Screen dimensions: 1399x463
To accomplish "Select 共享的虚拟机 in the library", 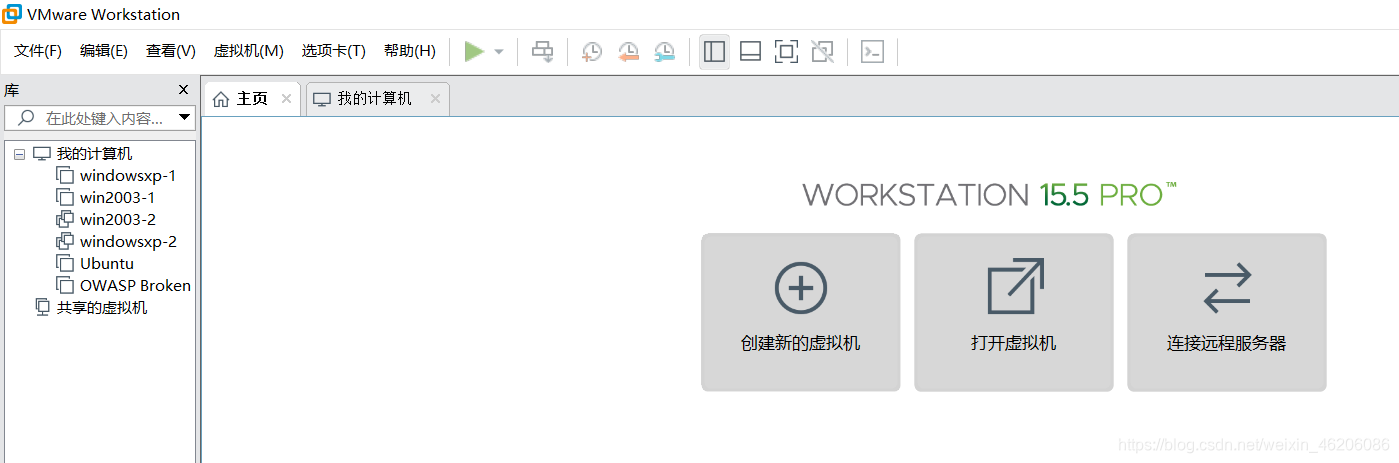I will pos(101,308).
